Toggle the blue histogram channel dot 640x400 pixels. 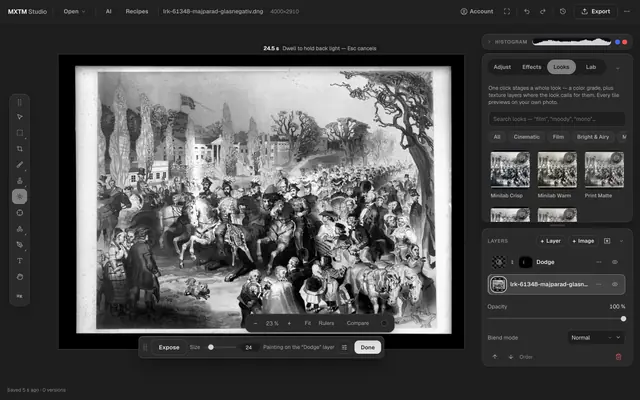(x=618, y=42)
